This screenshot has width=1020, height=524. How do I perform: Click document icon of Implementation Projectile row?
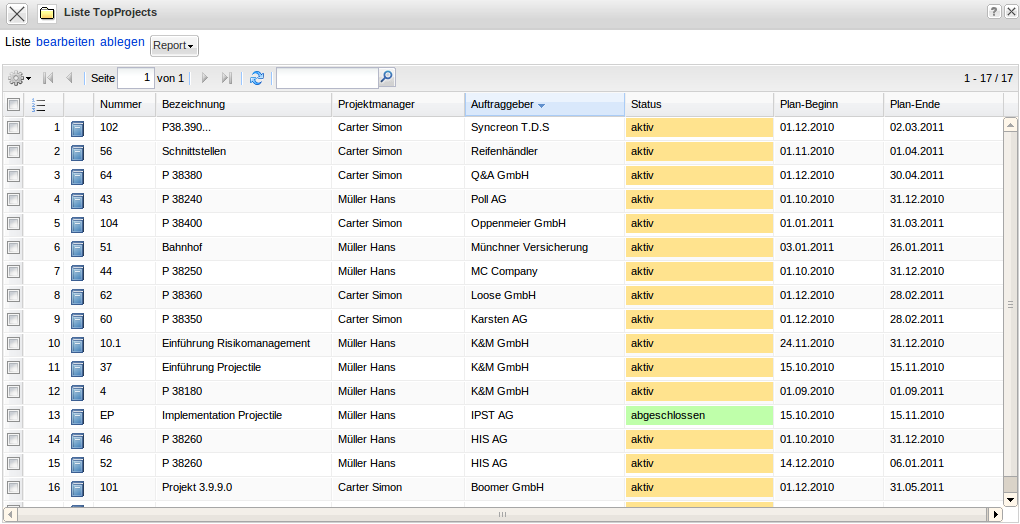pos(78,416)
